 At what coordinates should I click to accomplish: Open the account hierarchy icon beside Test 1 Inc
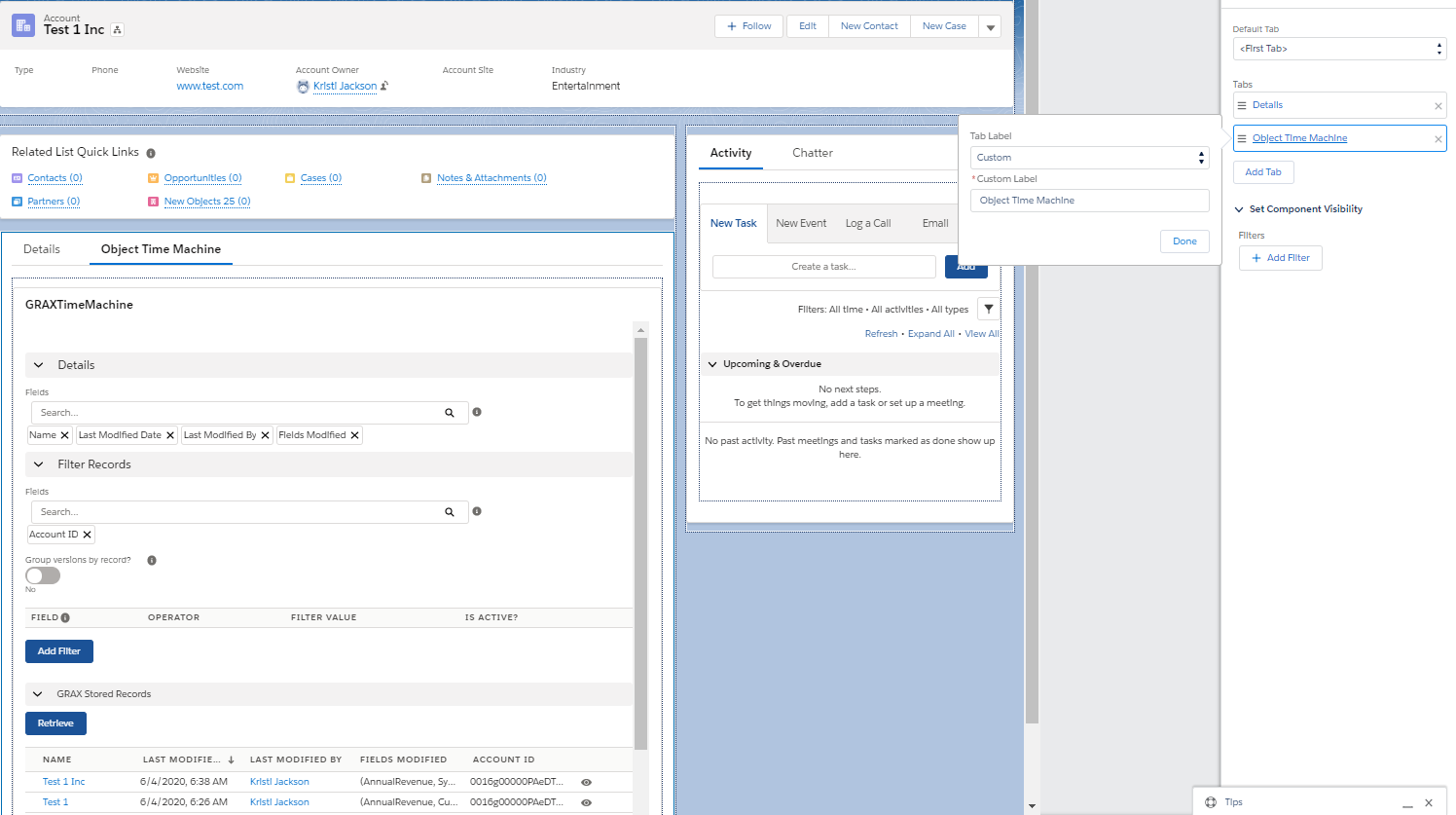pyautogui.click(x=117, y=30)
